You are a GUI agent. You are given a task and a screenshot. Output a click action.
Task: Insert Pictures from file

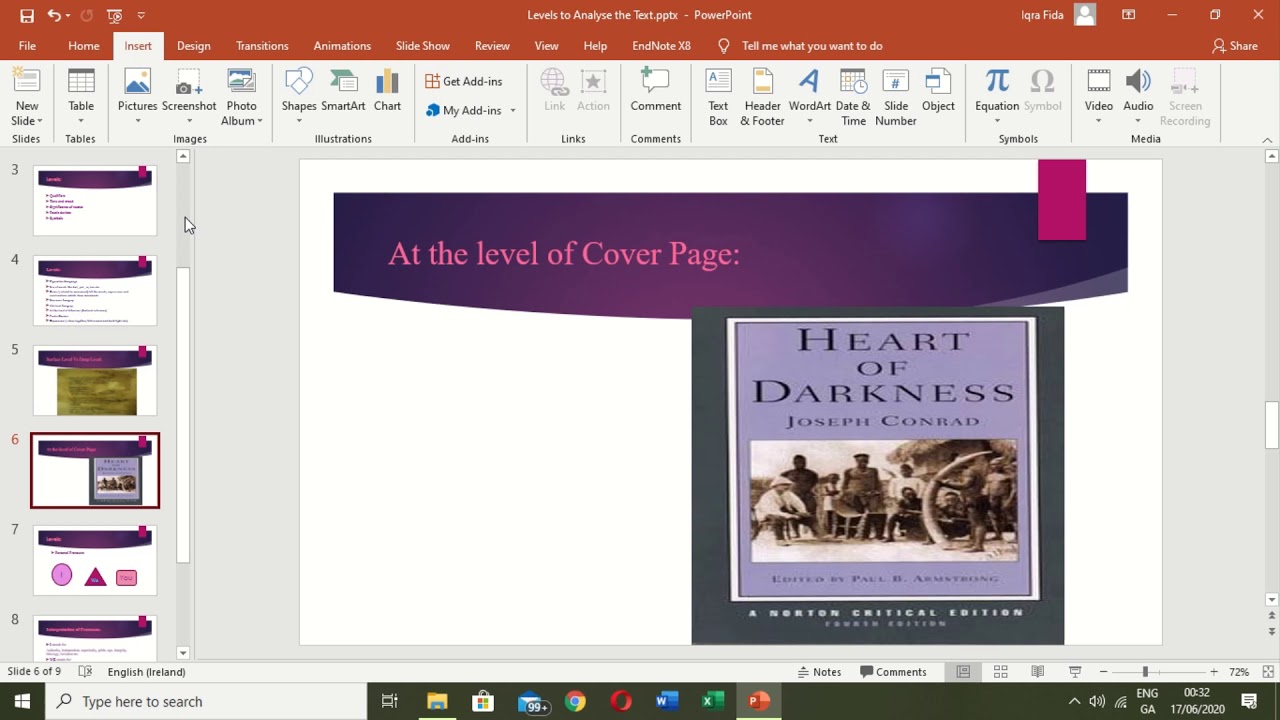pos(137,97)
